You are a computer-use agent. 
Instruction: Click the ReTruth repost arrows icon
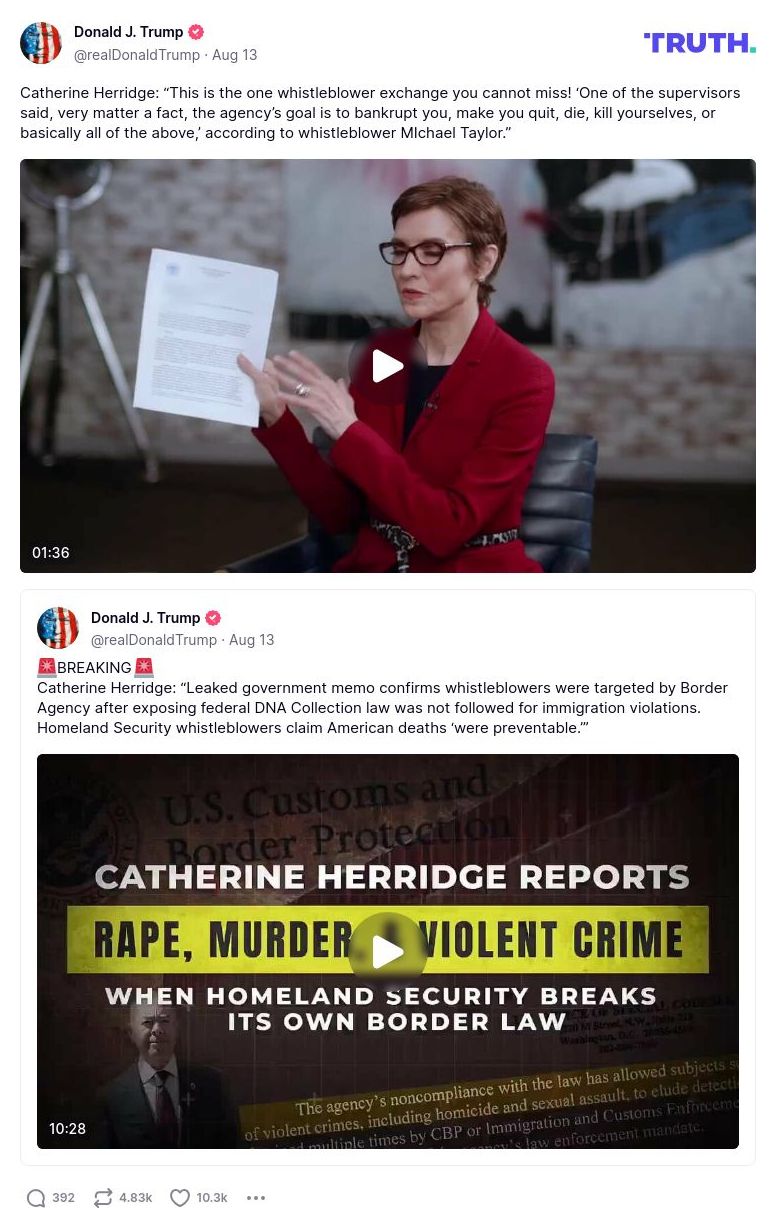tap(103, 1198)
